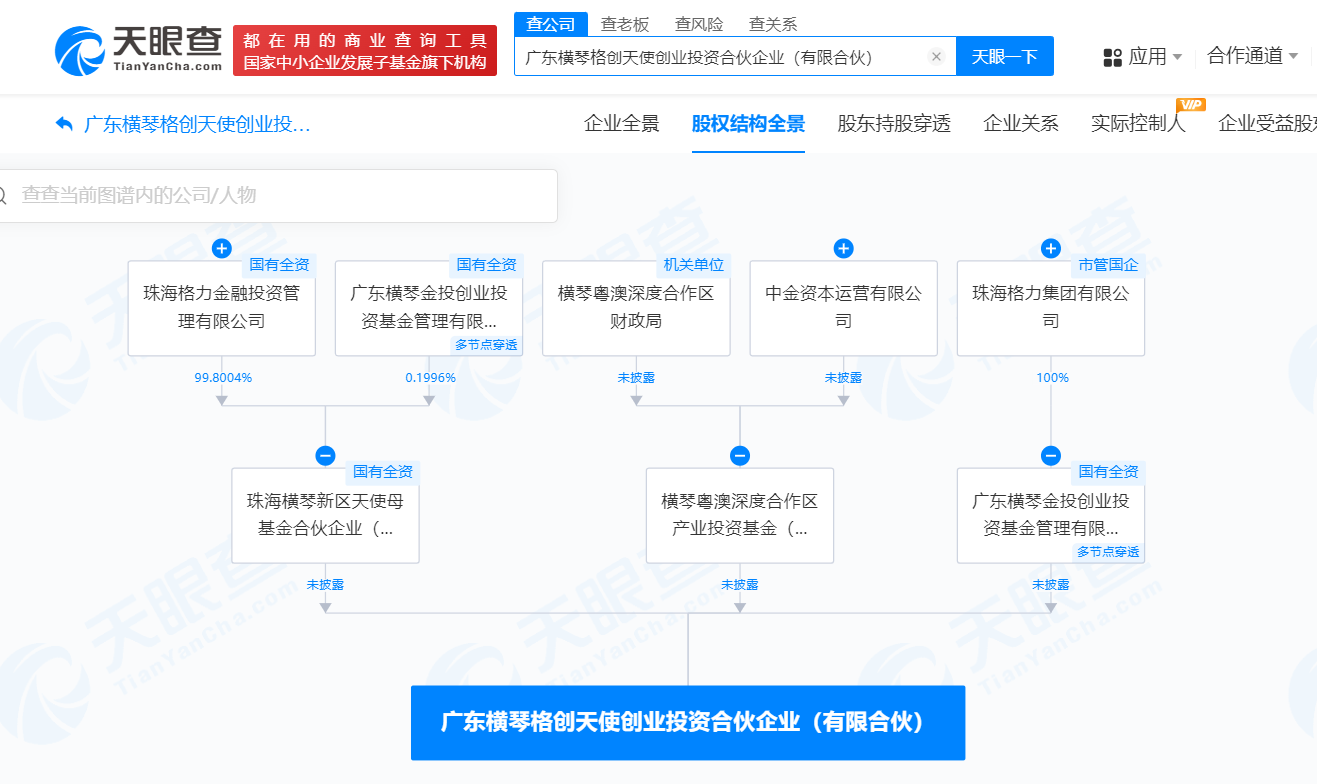Click 国有全资 tag on 天使母基金 node
The height and width of the screenshot is (784, 1317).
(x=382, y=472)
